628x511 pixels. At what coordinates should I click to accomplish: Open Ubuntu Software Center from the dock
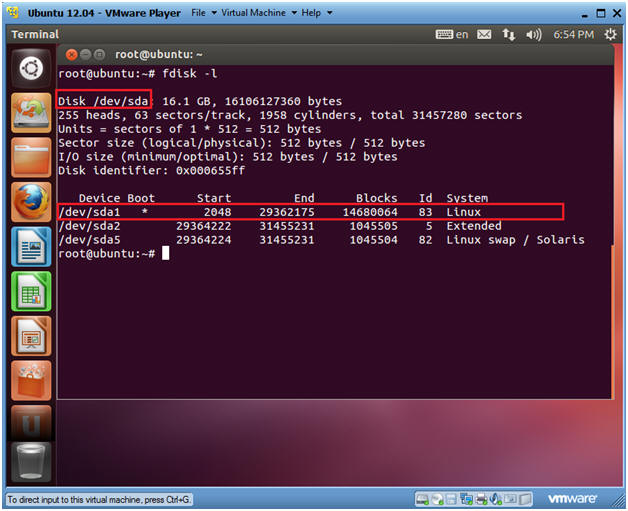31,380
